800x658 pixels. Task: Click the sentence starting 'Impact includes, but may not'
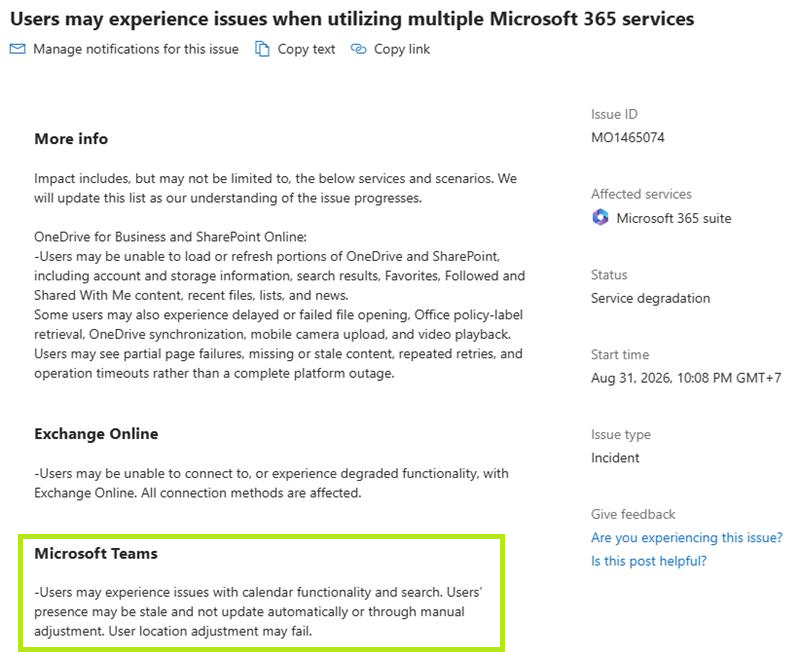[276, 188]
